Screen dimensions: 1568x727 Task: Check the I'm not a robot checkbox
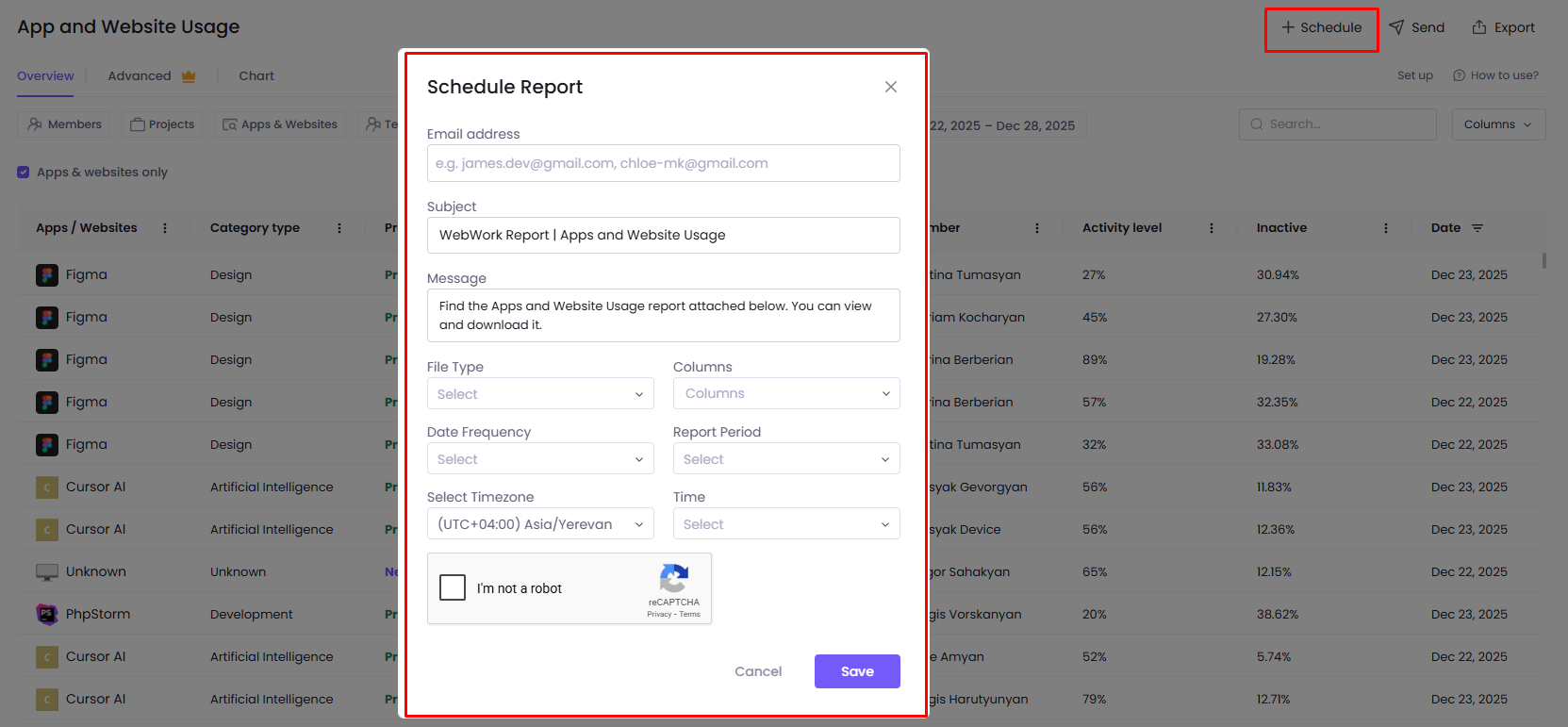pos(454,588)
